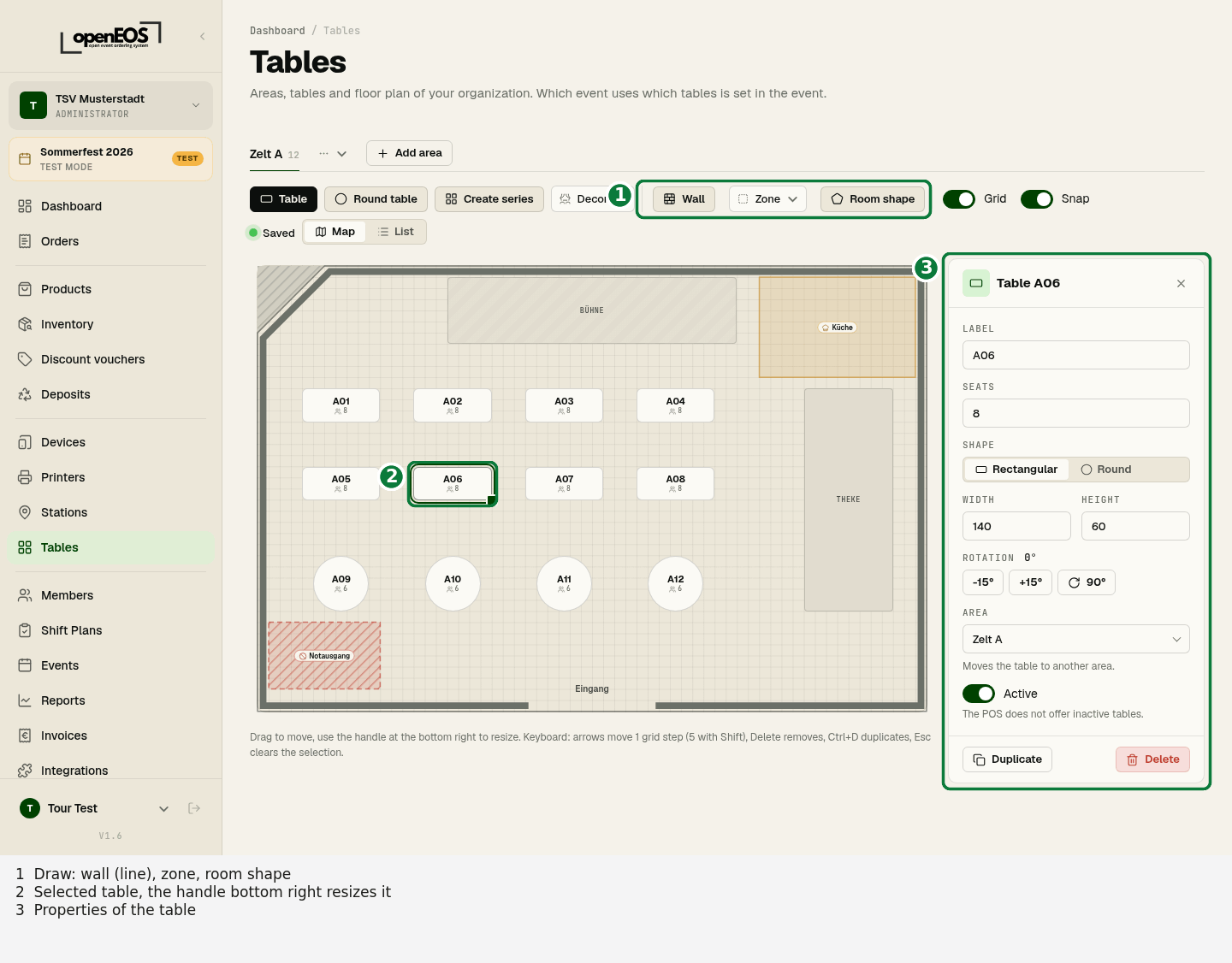Collapse the sidebar with the chevron icon
This screenshot has width=1232, height=963.
tap(203, 36)
